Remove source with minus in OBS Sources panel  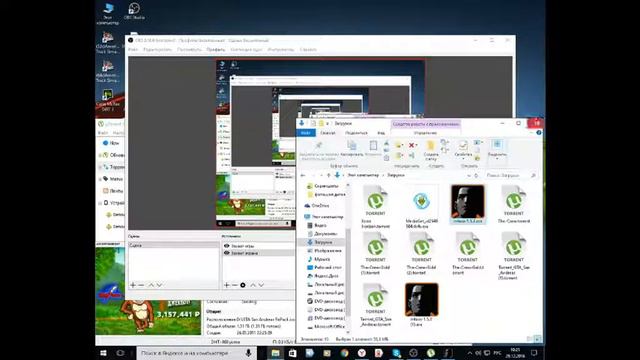coord(235,285)
